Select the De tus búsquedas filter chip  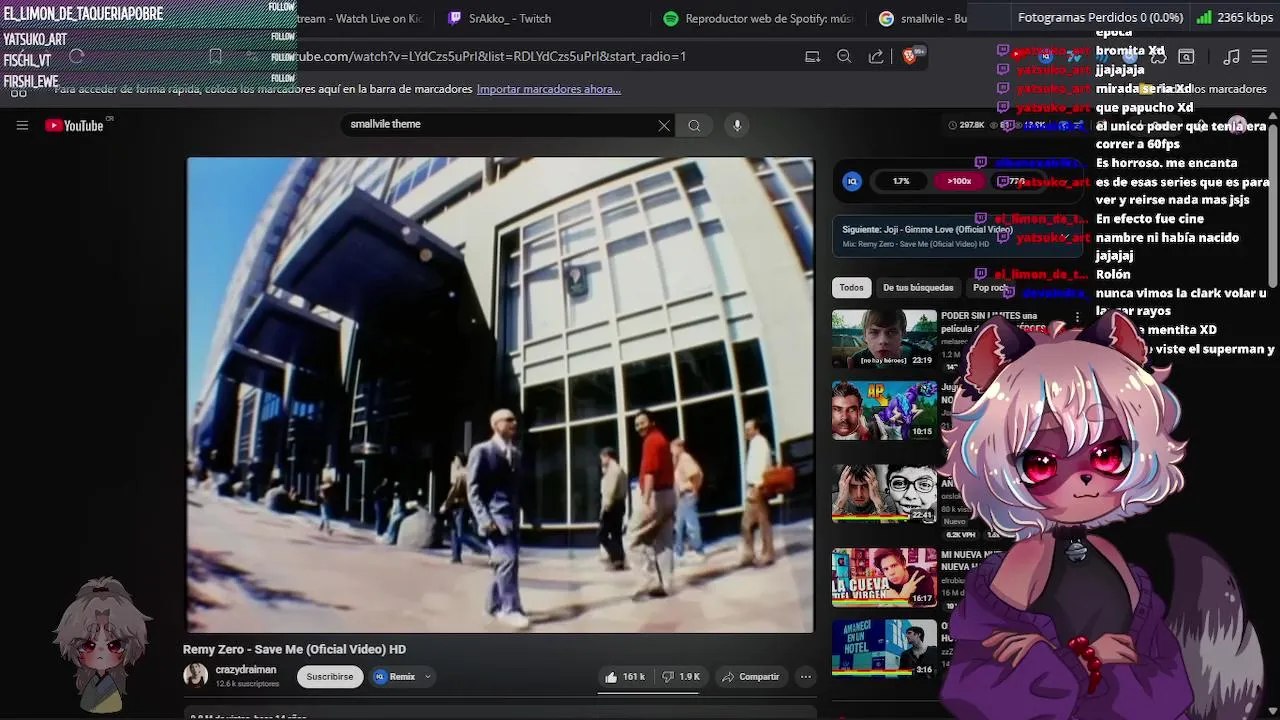click(918, 288)
